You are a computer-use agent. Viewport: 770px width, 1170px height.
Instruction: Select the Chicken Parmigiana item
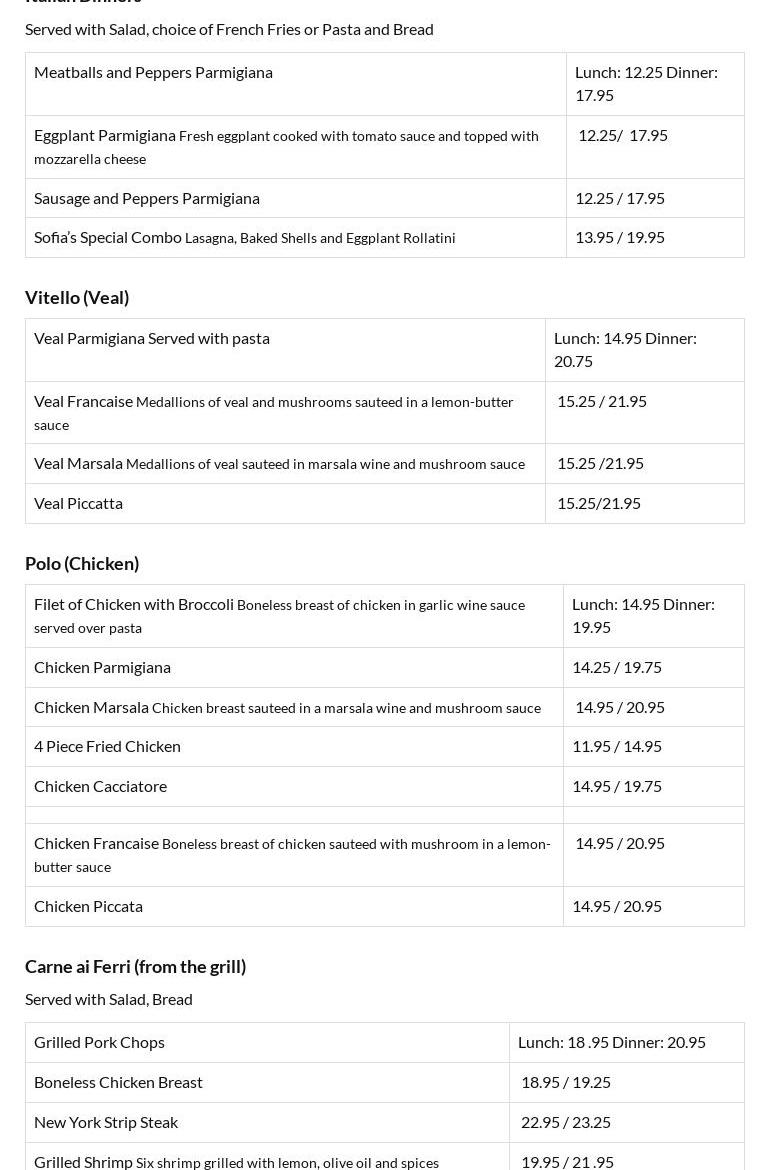(x=103, y=667)
